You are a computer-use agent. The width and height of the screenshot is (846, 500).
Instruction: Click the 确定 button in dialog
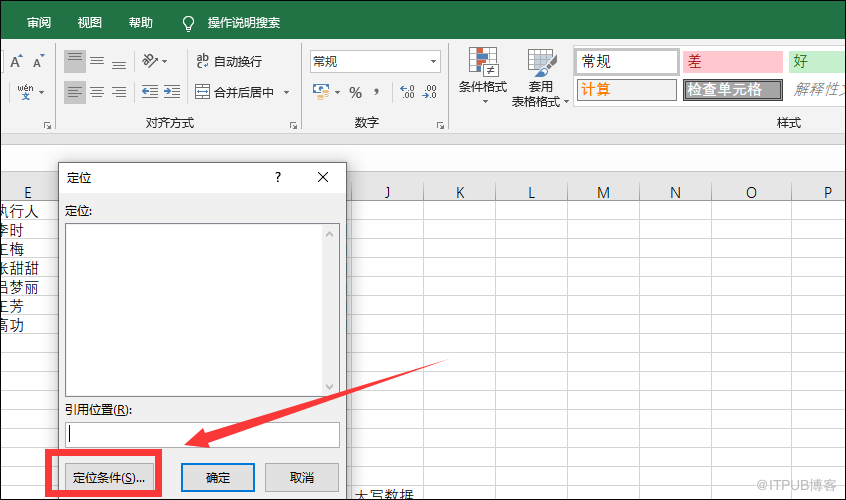tap(218, 478)
